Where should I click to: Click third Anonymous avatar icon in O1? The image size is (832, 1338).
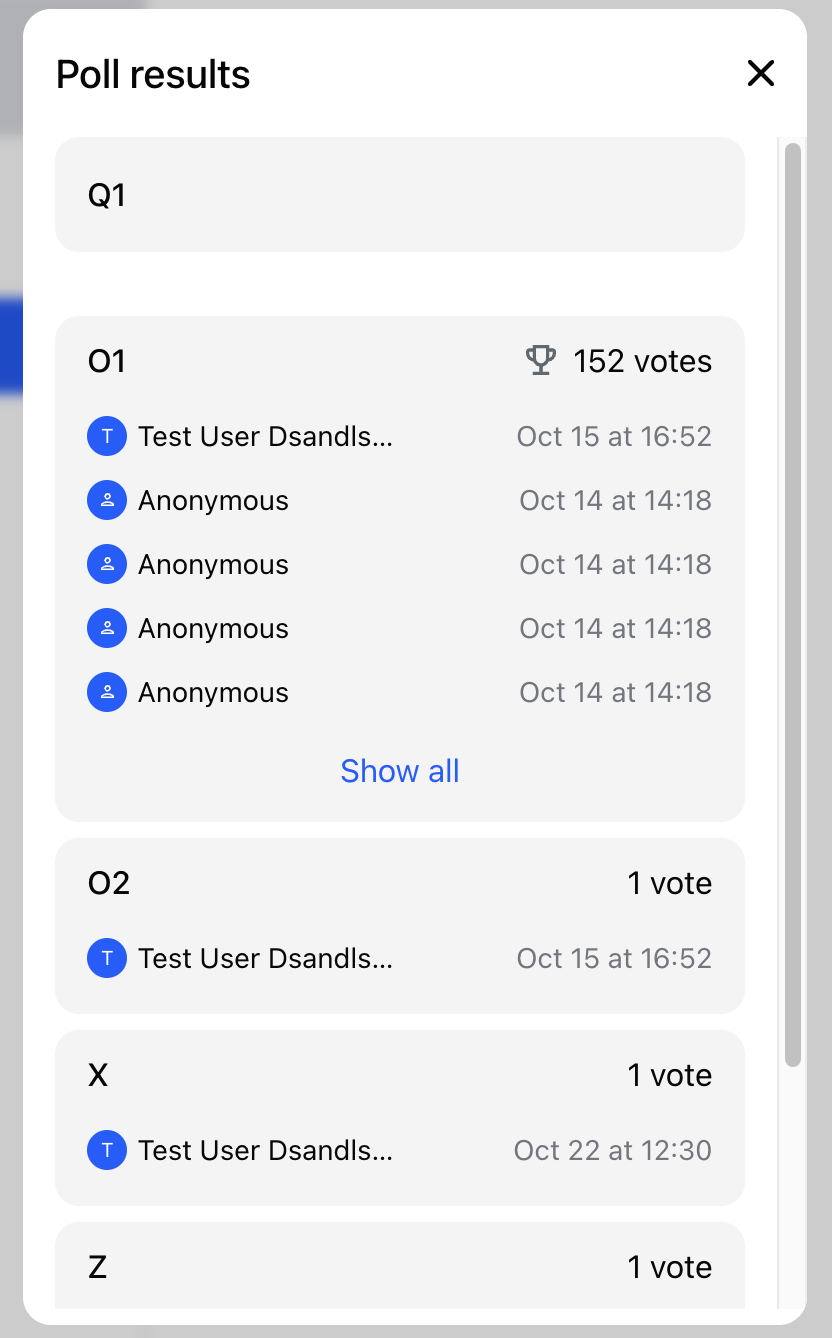coord(107,629)
